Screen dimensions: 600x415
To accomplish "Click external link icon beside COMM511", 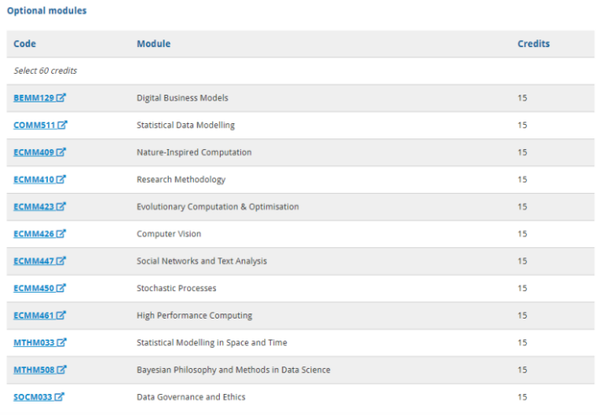I will 62,125.
